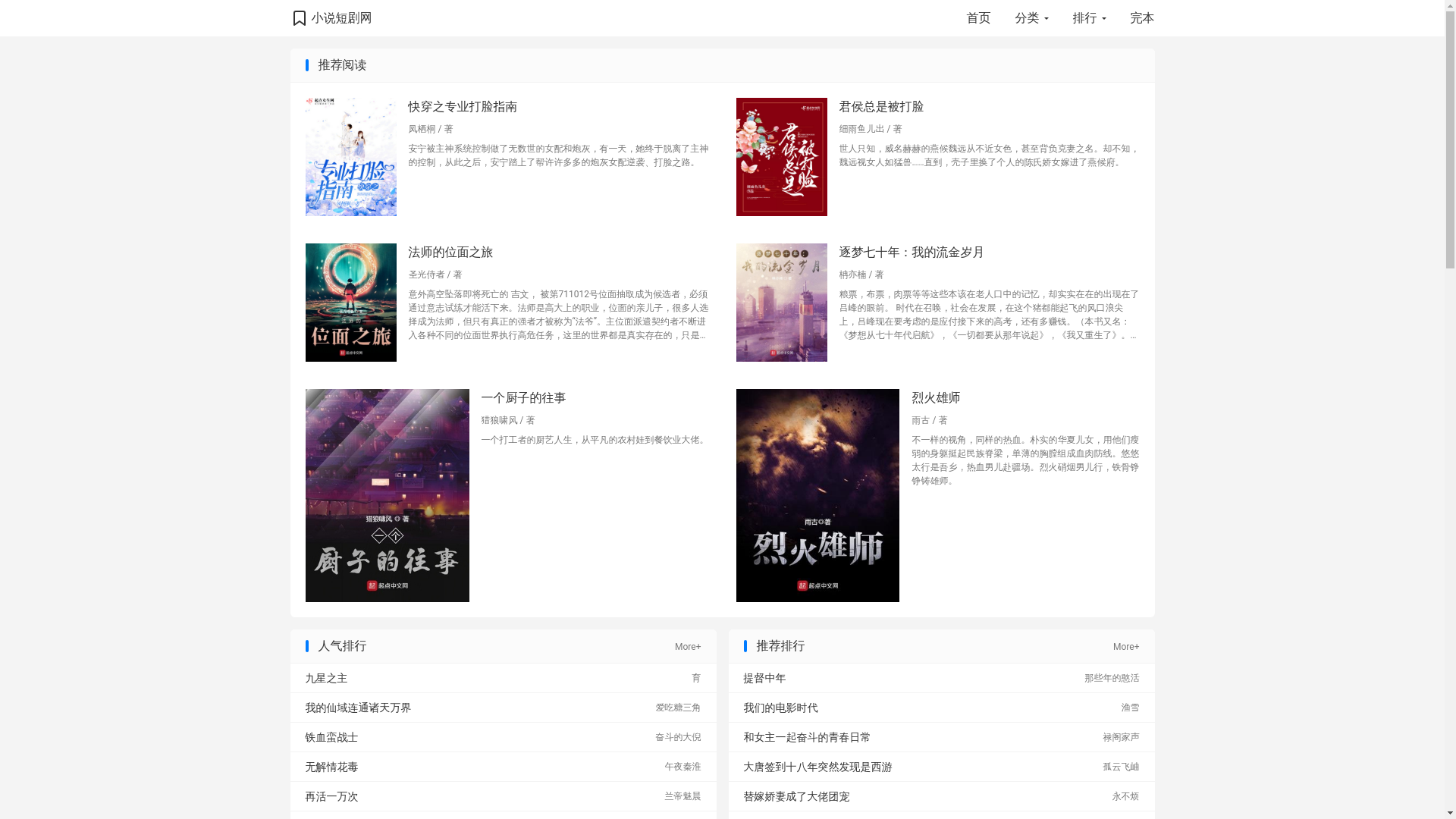Click author 午夜秦淮 in ranking list
Screen dimensions: 1456x819
(682, 767)
